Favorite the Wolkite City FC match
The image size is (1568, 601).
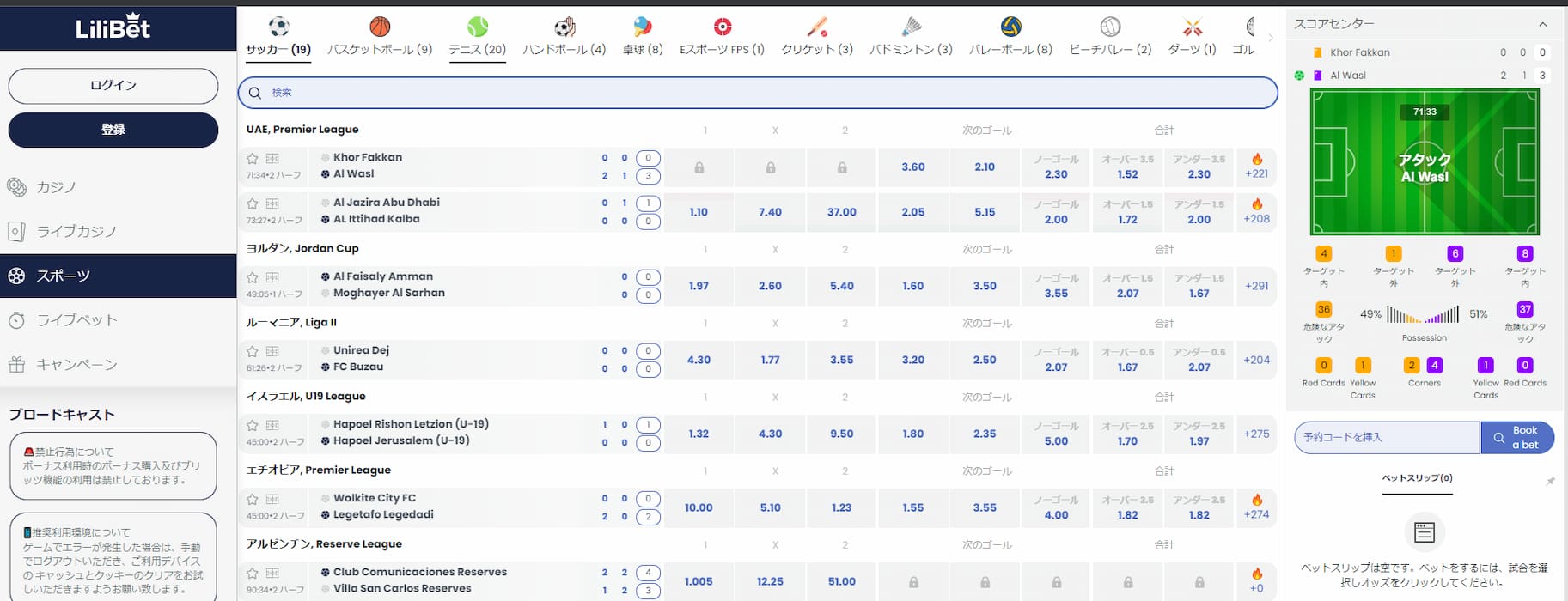[x=252, y=499]
